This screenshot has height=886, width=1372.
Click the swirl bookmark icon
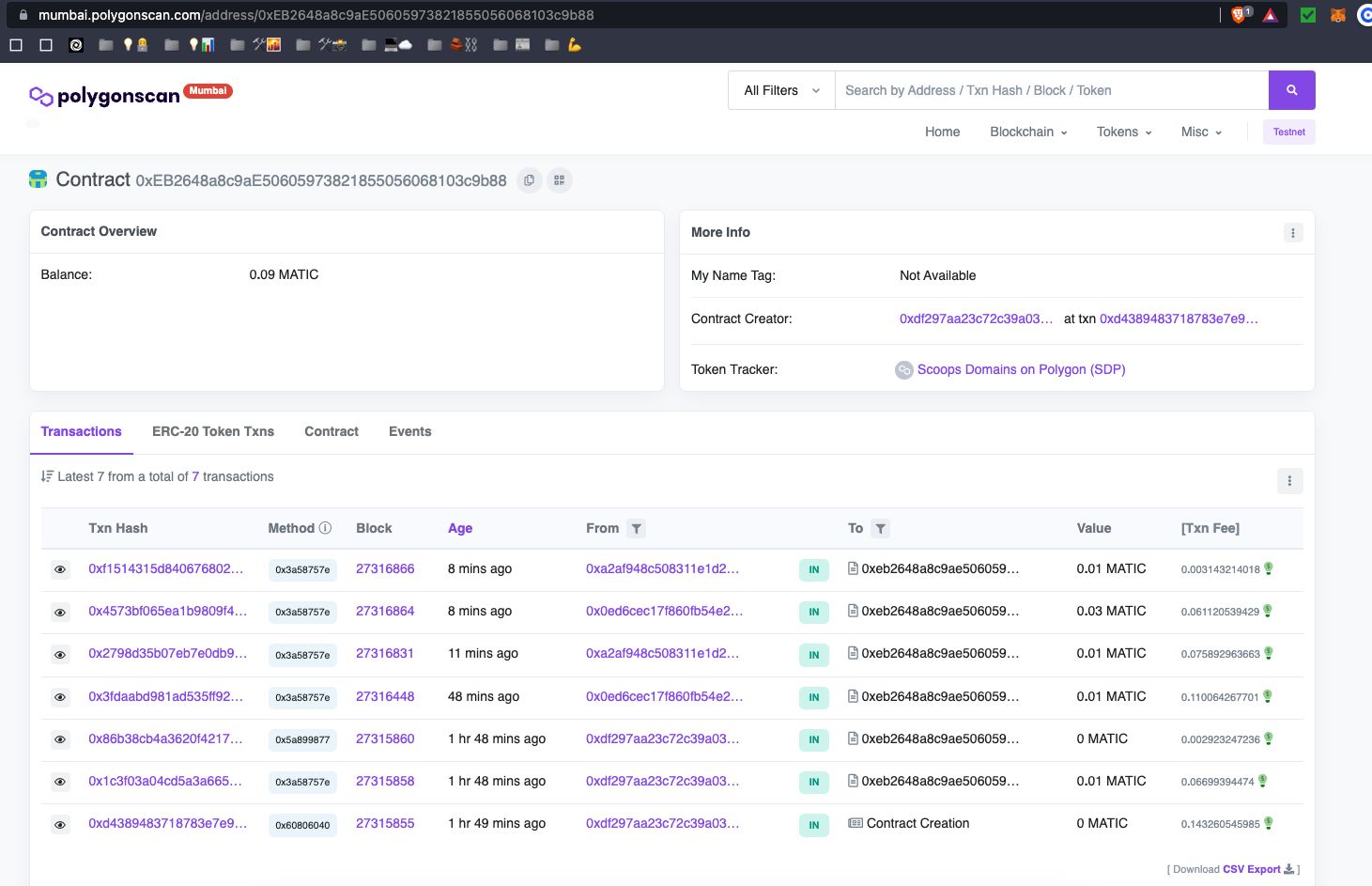76,44
